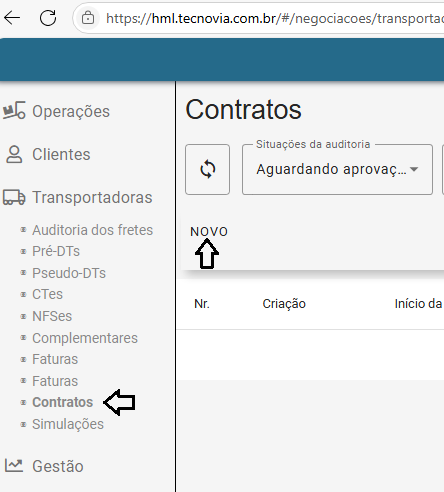Sort by the Criação column header

click(x=284, y=304)
